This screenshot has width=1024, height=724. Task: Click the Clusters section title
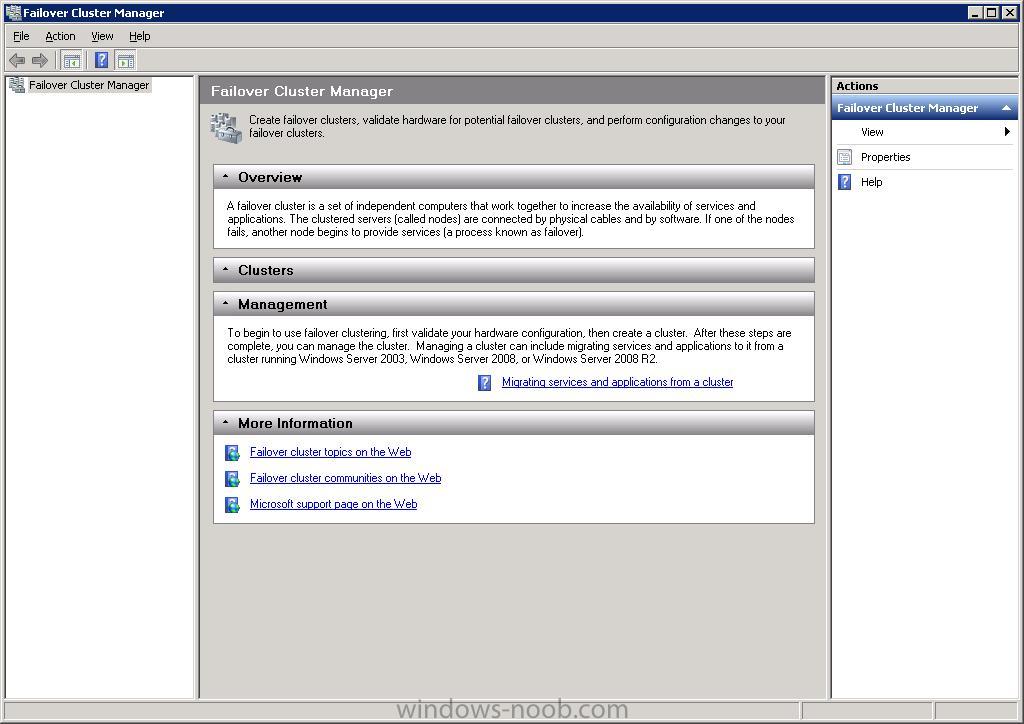265,270
